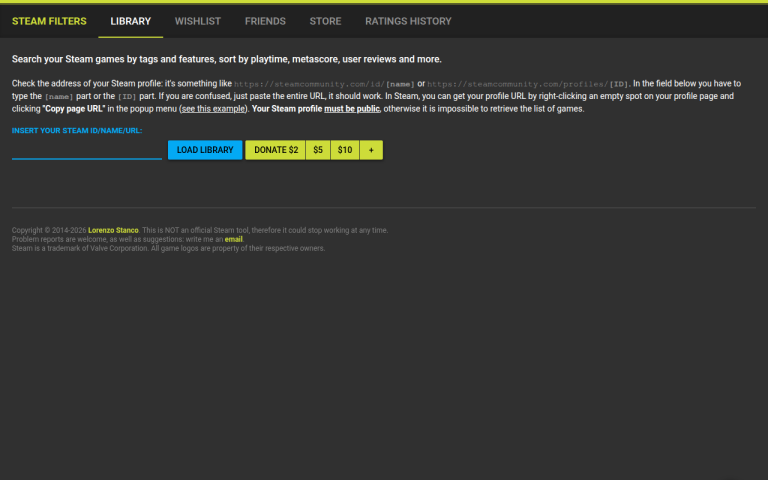Viewport: 768px width, 480px height.
Task: Switch to the Library tab
Action: pos(130,21)
